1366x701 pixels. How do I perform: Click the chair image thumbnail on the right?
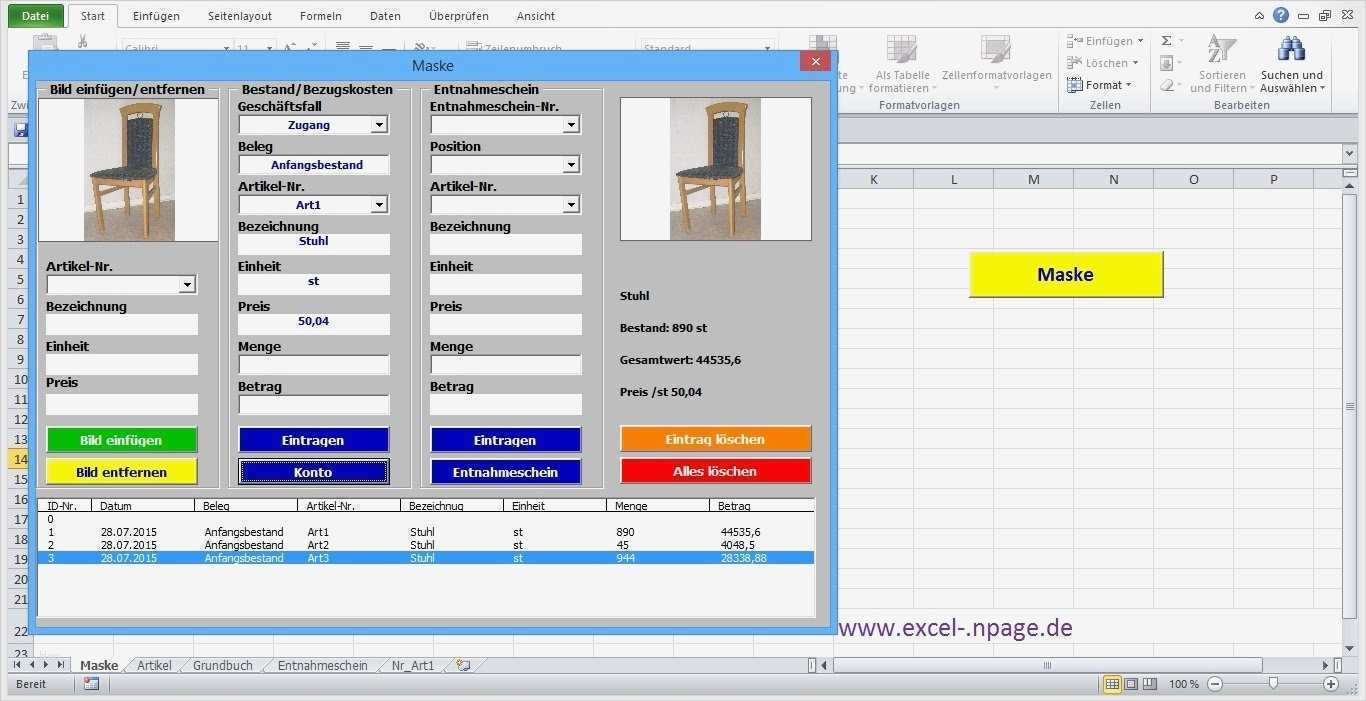pos(715,168)
